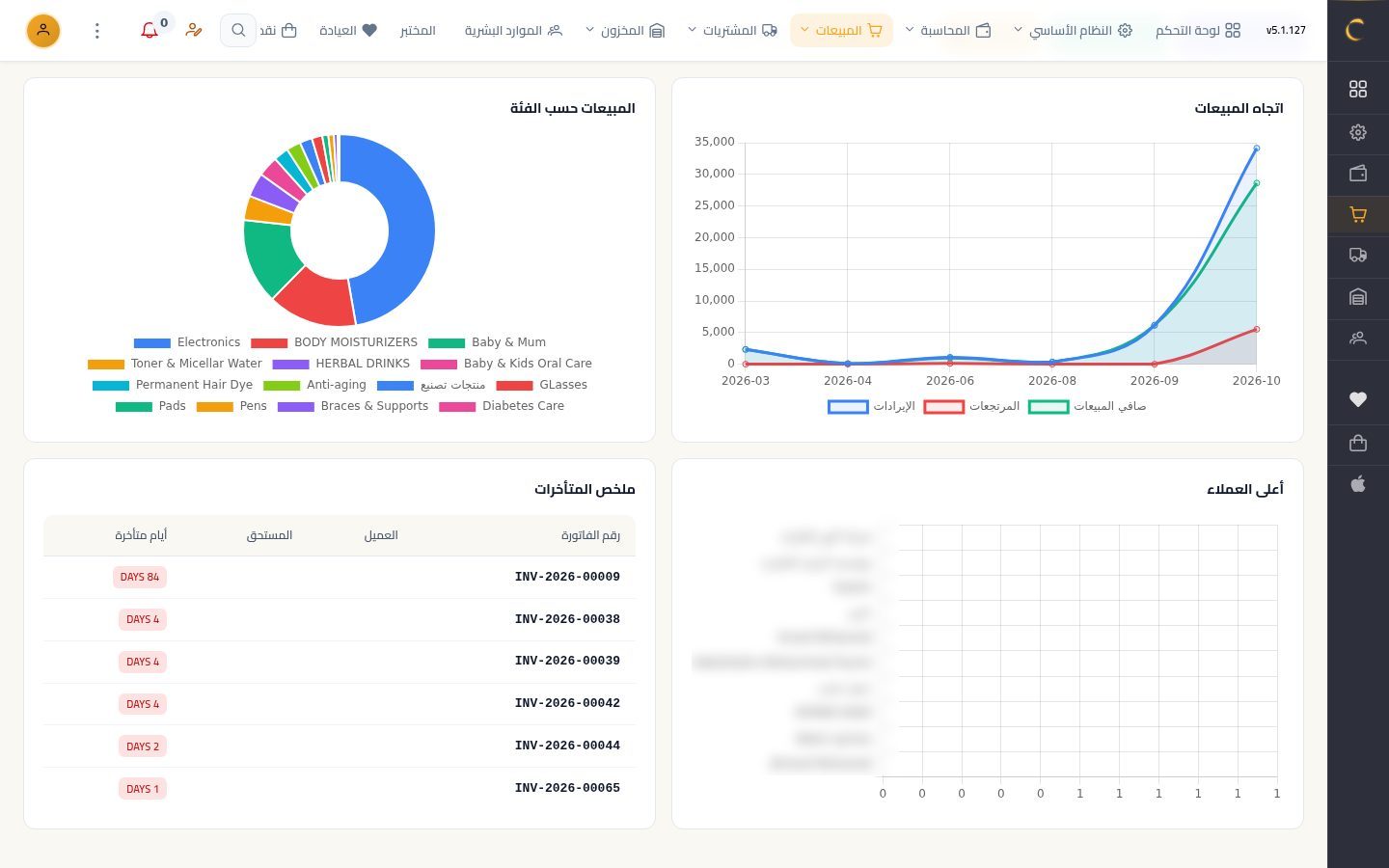Toggle the Electronics category in the donut legend

(187, 342)
